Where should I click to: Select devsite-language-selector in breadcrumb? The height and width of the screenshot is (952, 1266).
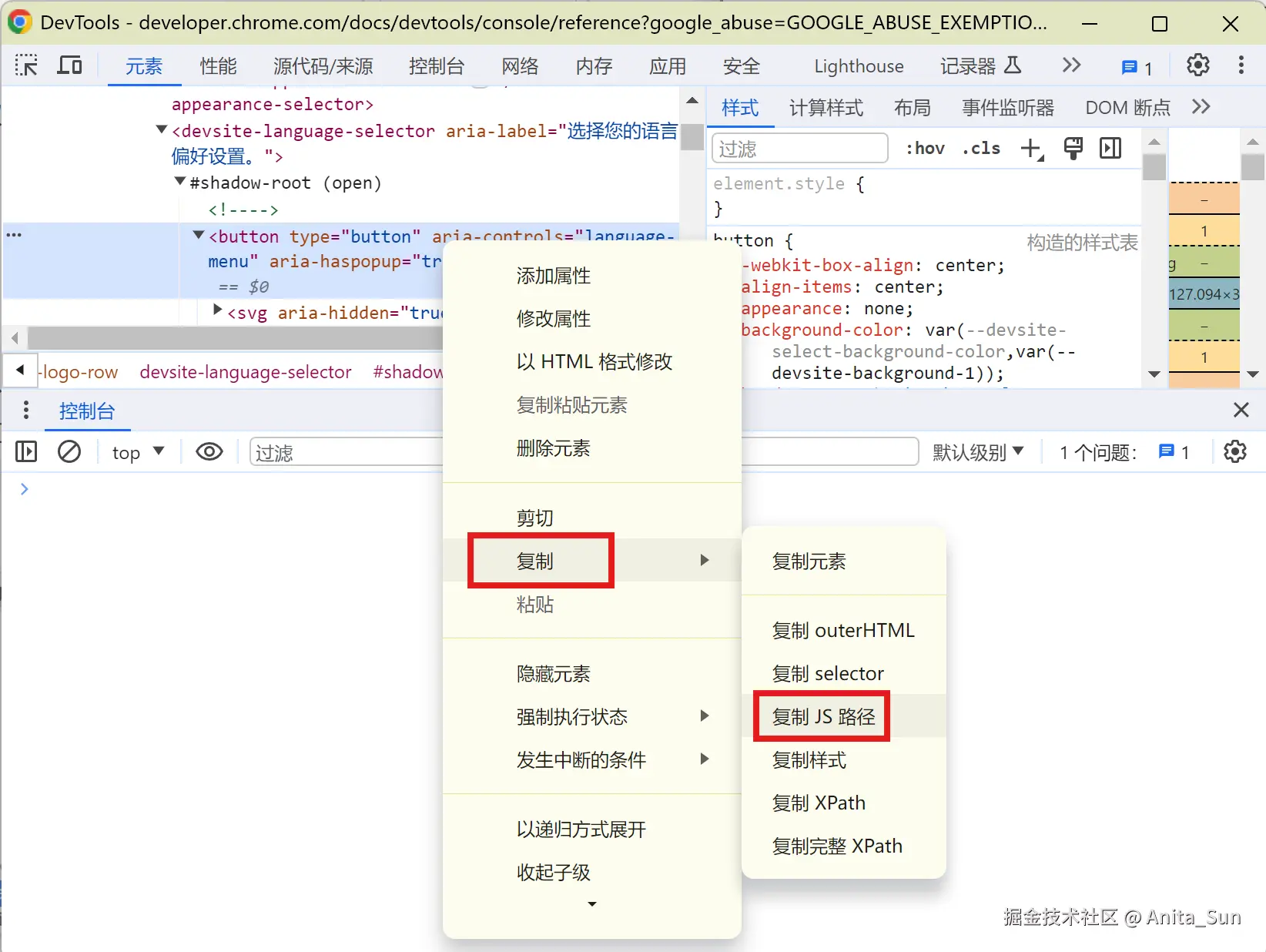(246, 372)
